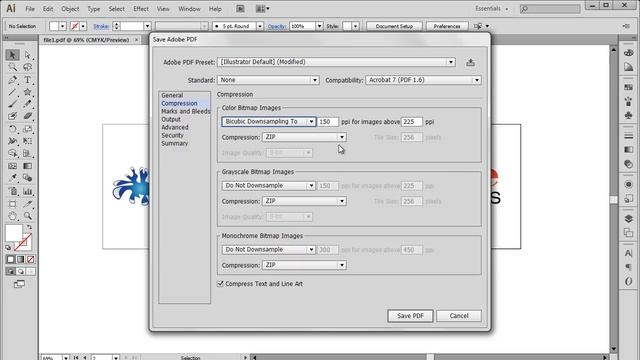
Task: Open the Marks and Bleeds page
Action: 186,111
